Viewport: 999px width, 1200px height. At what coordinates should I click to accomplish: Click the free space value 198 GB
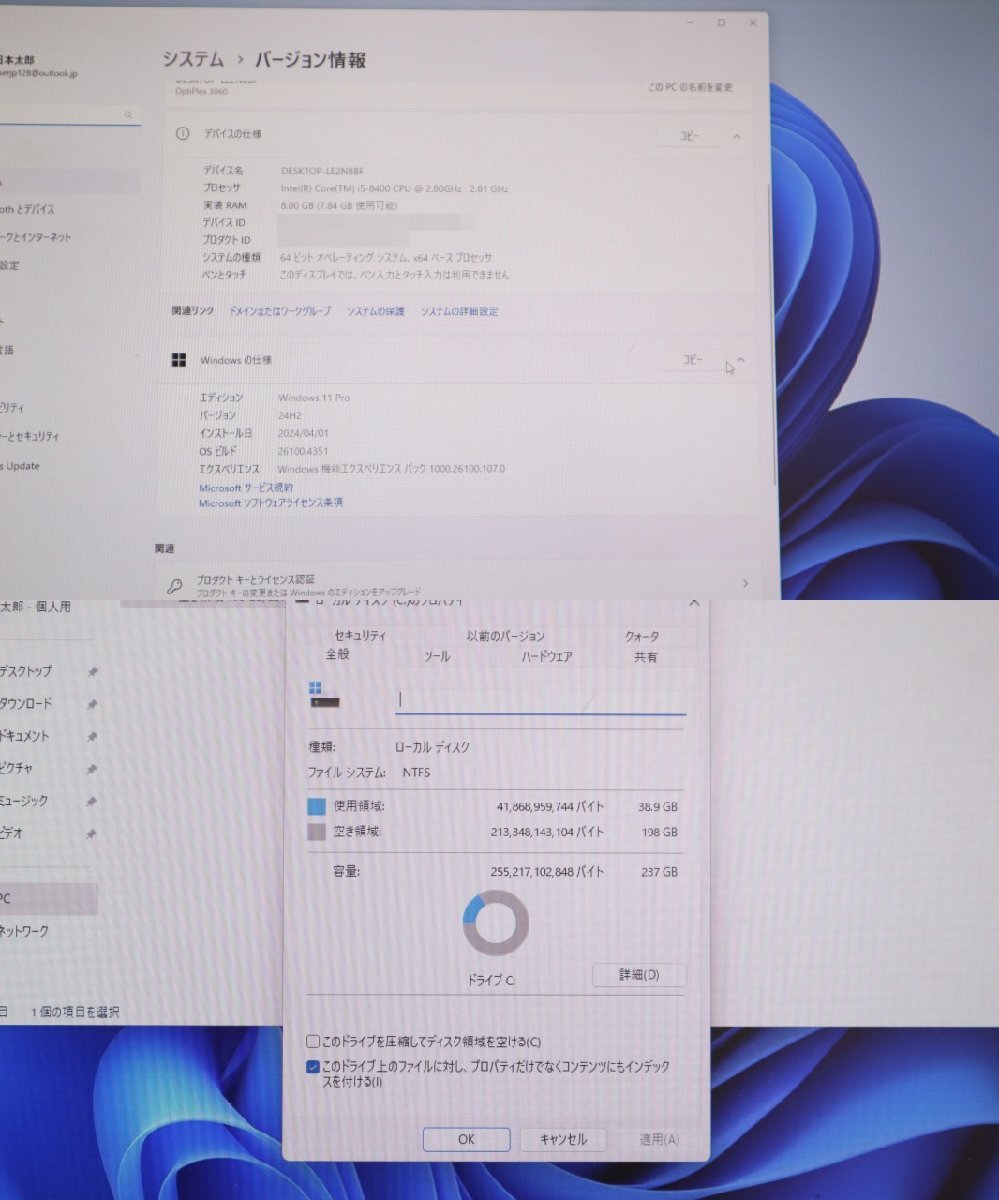point(661,832)
